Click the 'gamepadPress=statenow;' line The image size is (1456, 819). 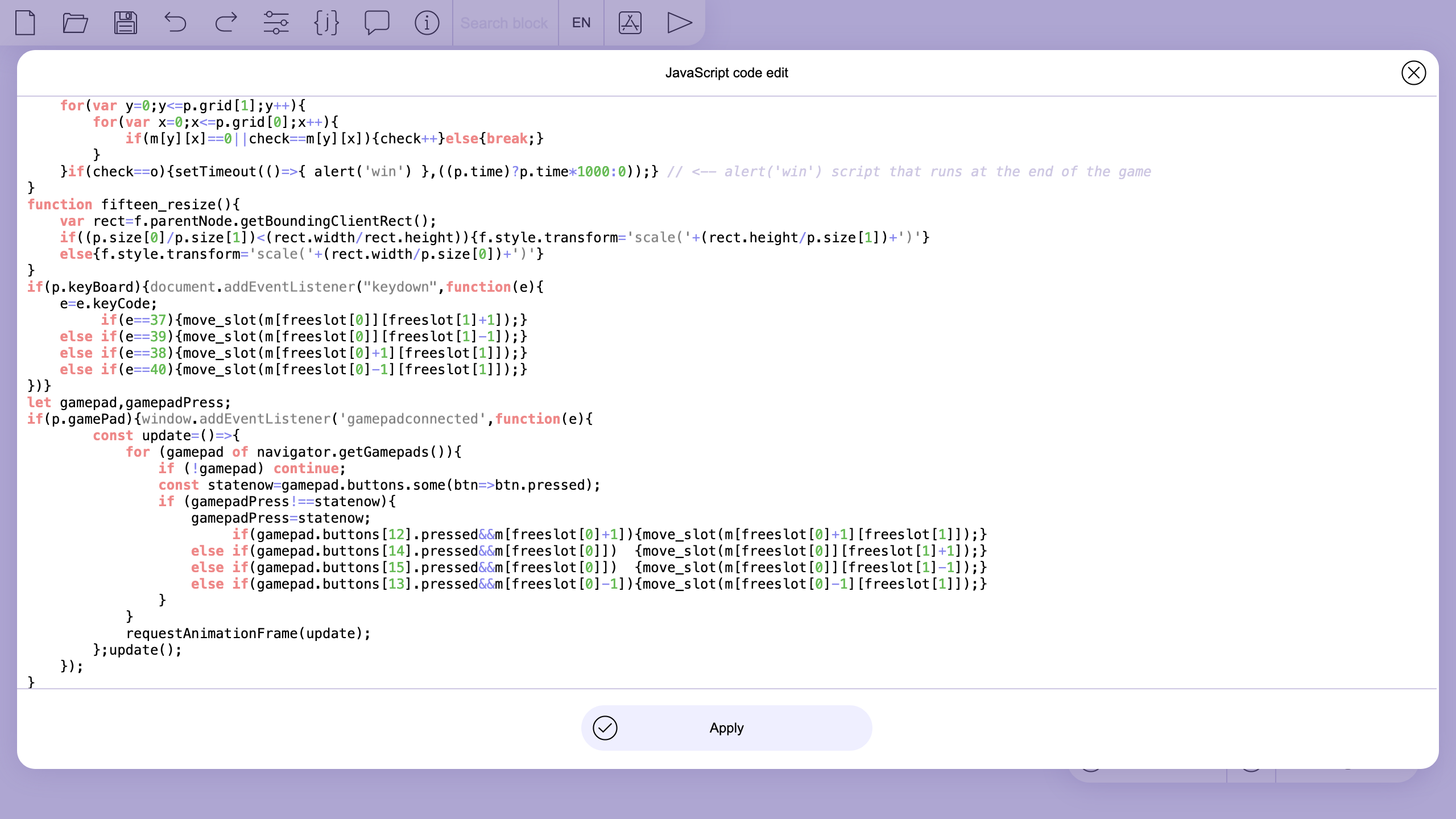(x=280, y=518)
